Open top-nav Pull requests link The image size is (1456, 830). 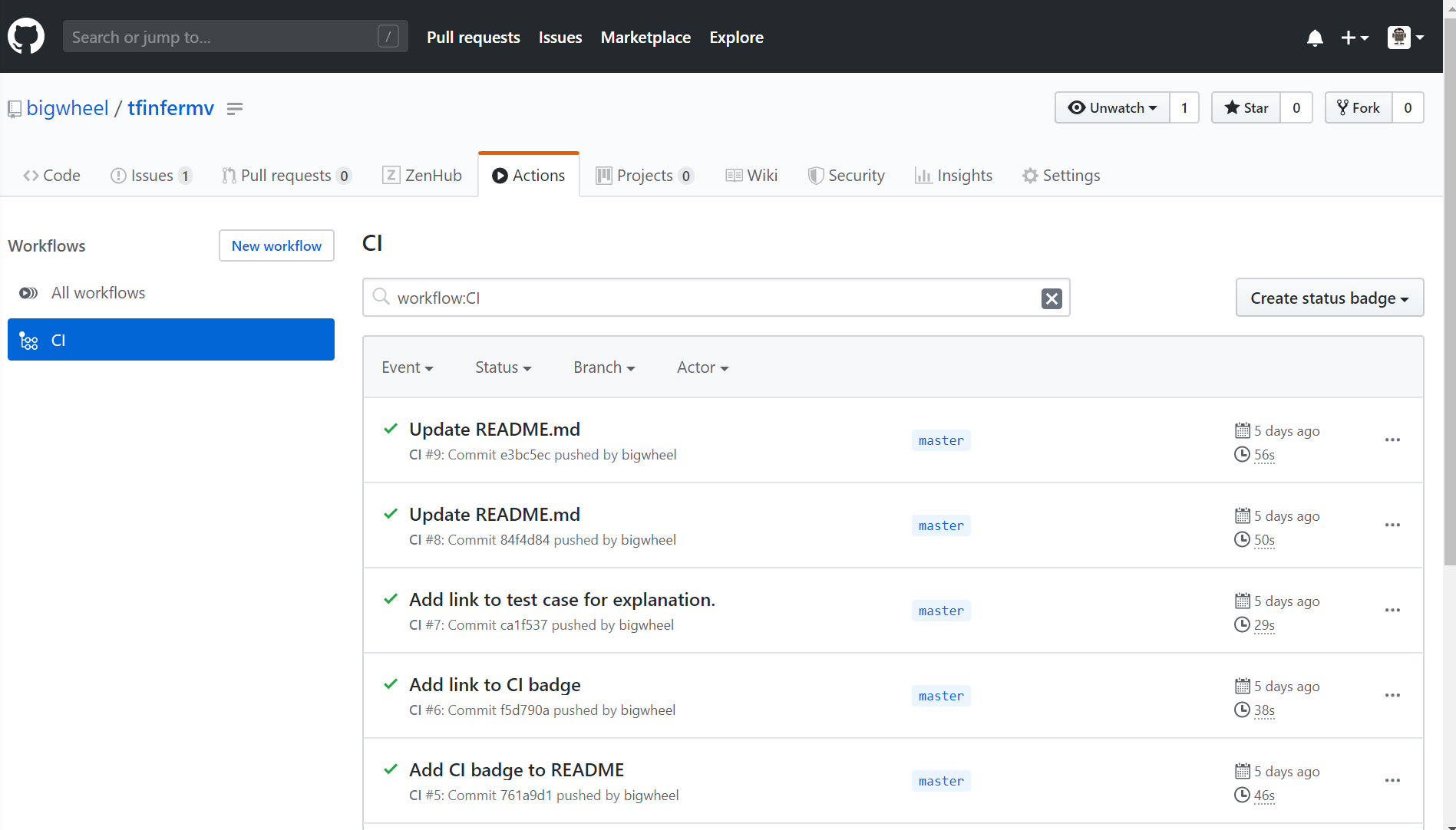(473, 37)
